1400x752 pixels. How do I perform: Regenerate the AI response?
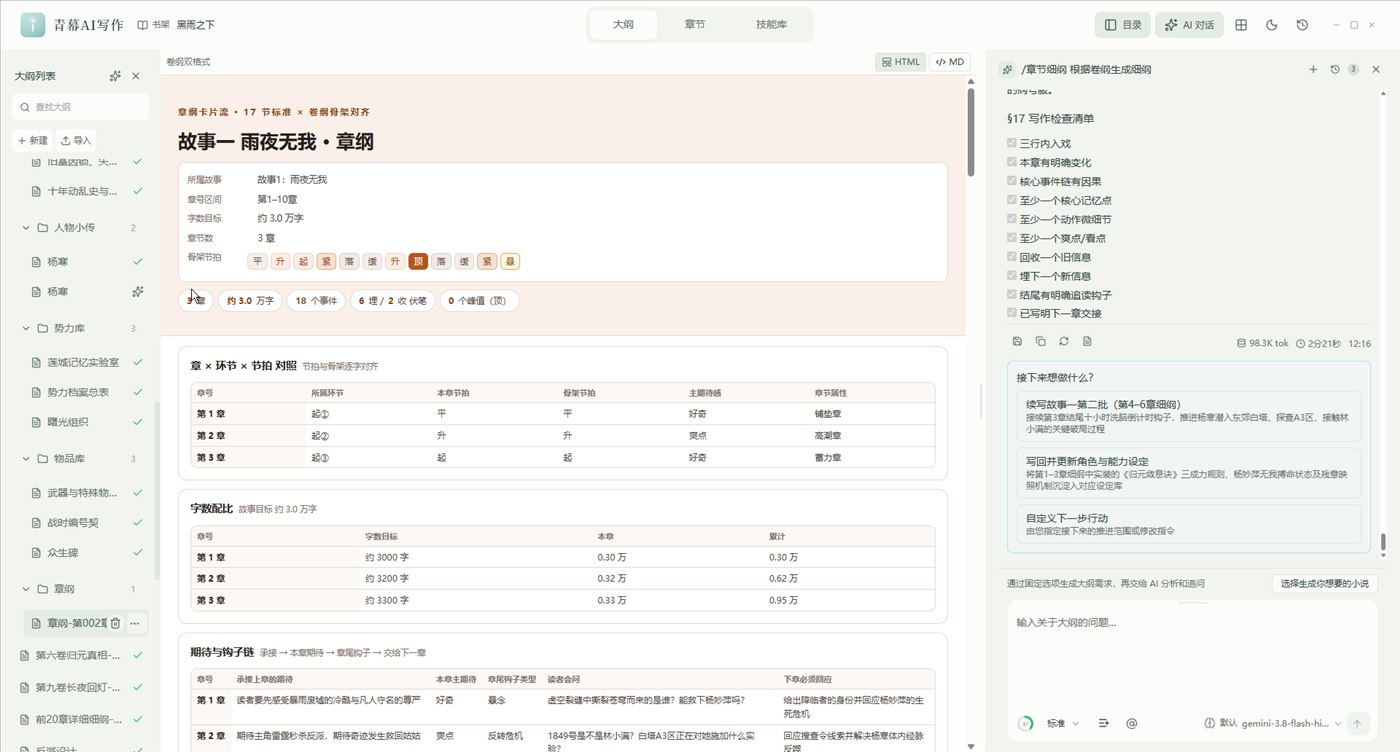(1064, 342)
